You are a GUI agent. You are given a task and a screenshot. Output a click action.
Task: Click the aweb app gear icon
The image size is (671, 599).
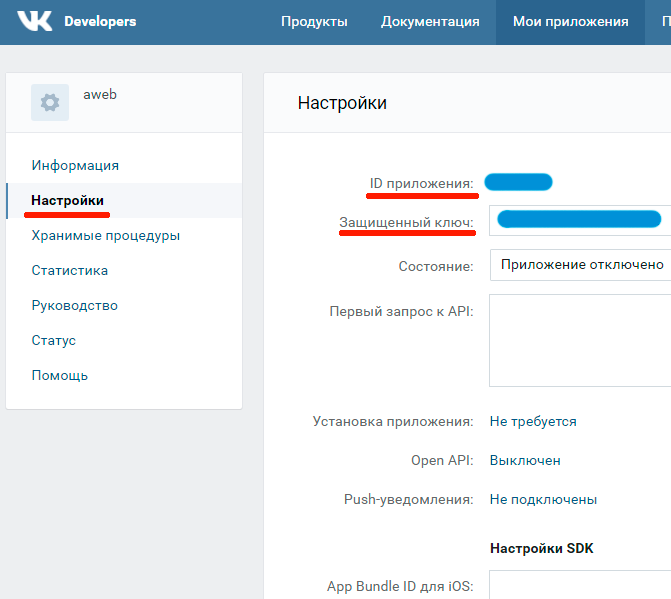click(50, 102)
